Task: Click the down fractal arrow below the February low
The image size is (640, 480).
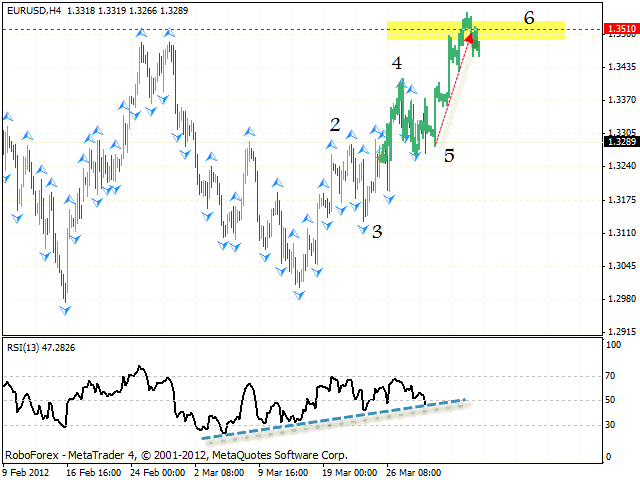Action: tap(66, 310)
